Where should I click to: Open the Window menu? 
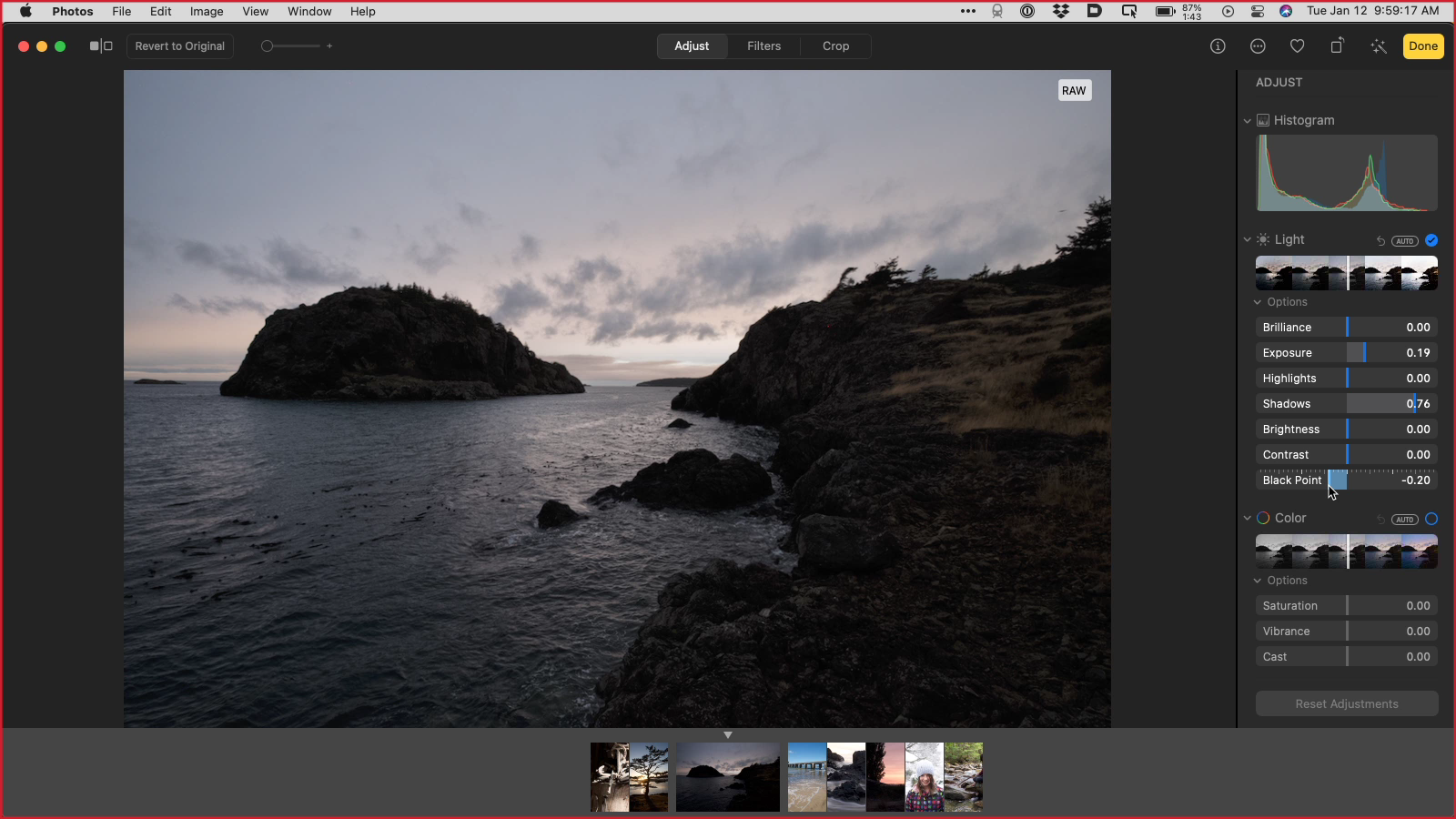click(309, 11)
